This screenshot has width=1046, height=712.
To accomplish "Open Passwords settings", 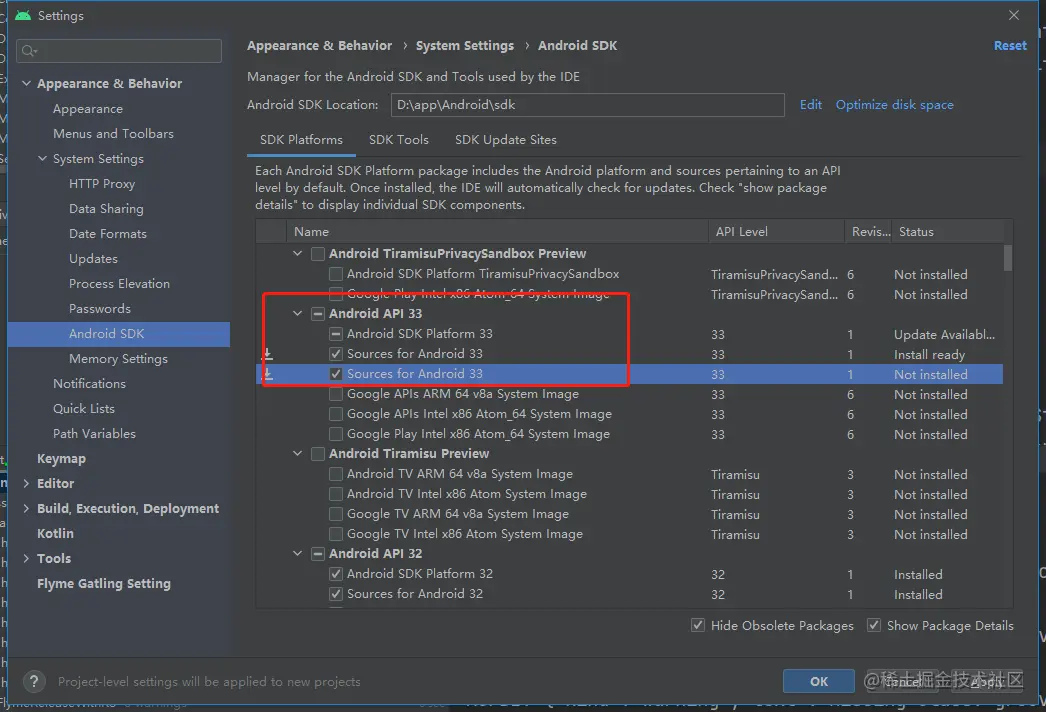I will point(100,309).
